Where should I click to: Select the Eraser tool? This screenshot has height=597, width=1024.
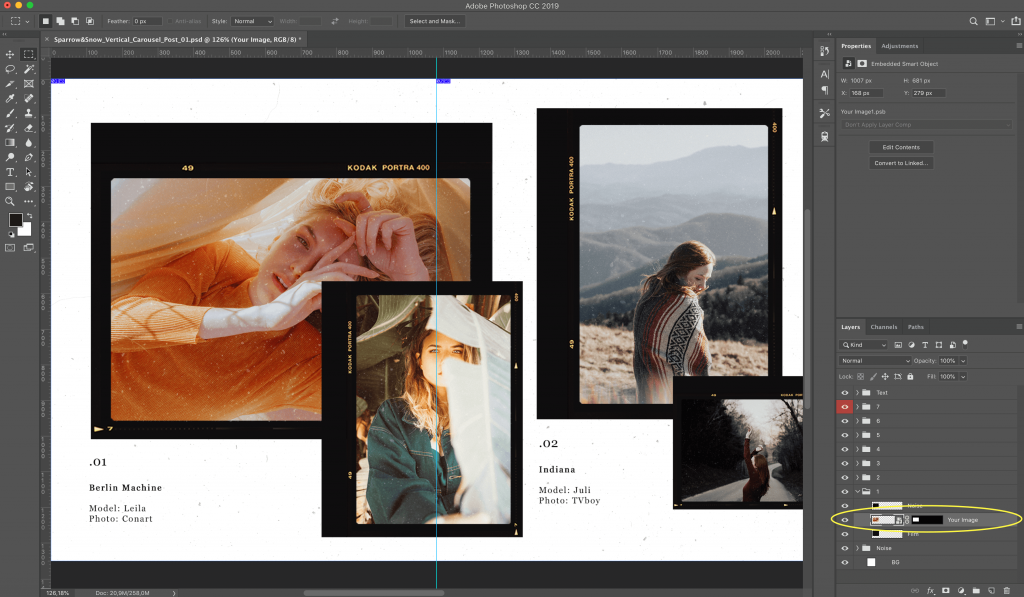pyautogui.click(x=29, y=128)
